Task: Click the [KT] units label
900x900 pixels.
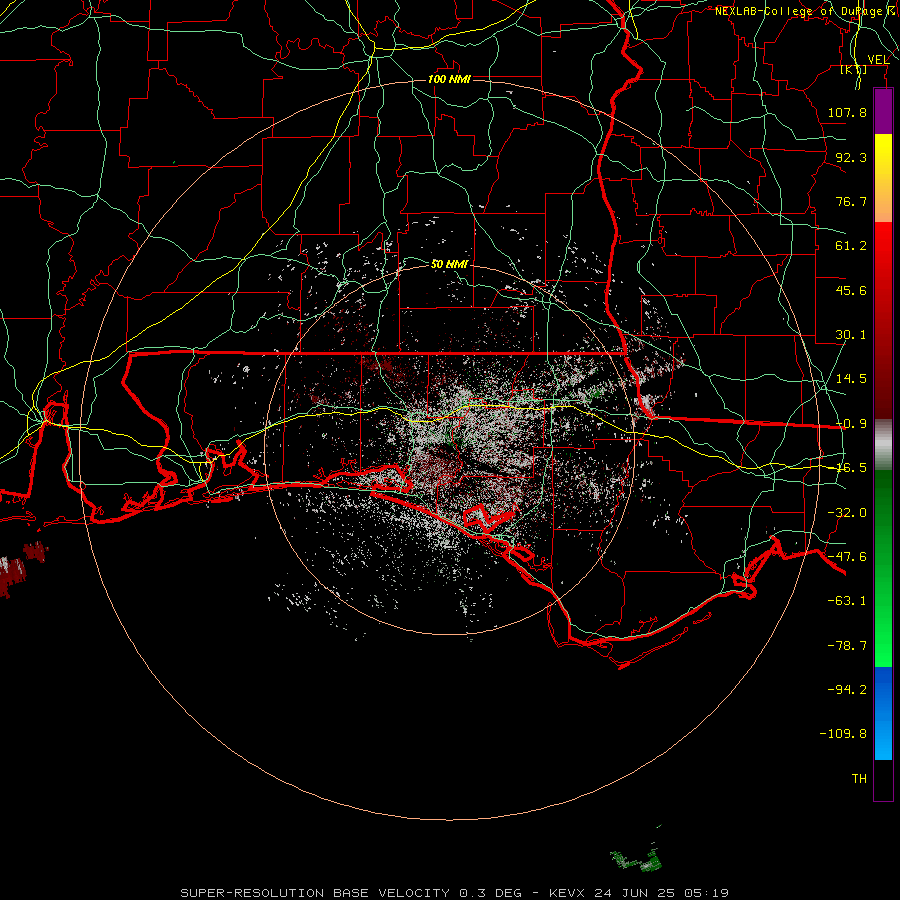Action: click(854, 69)
